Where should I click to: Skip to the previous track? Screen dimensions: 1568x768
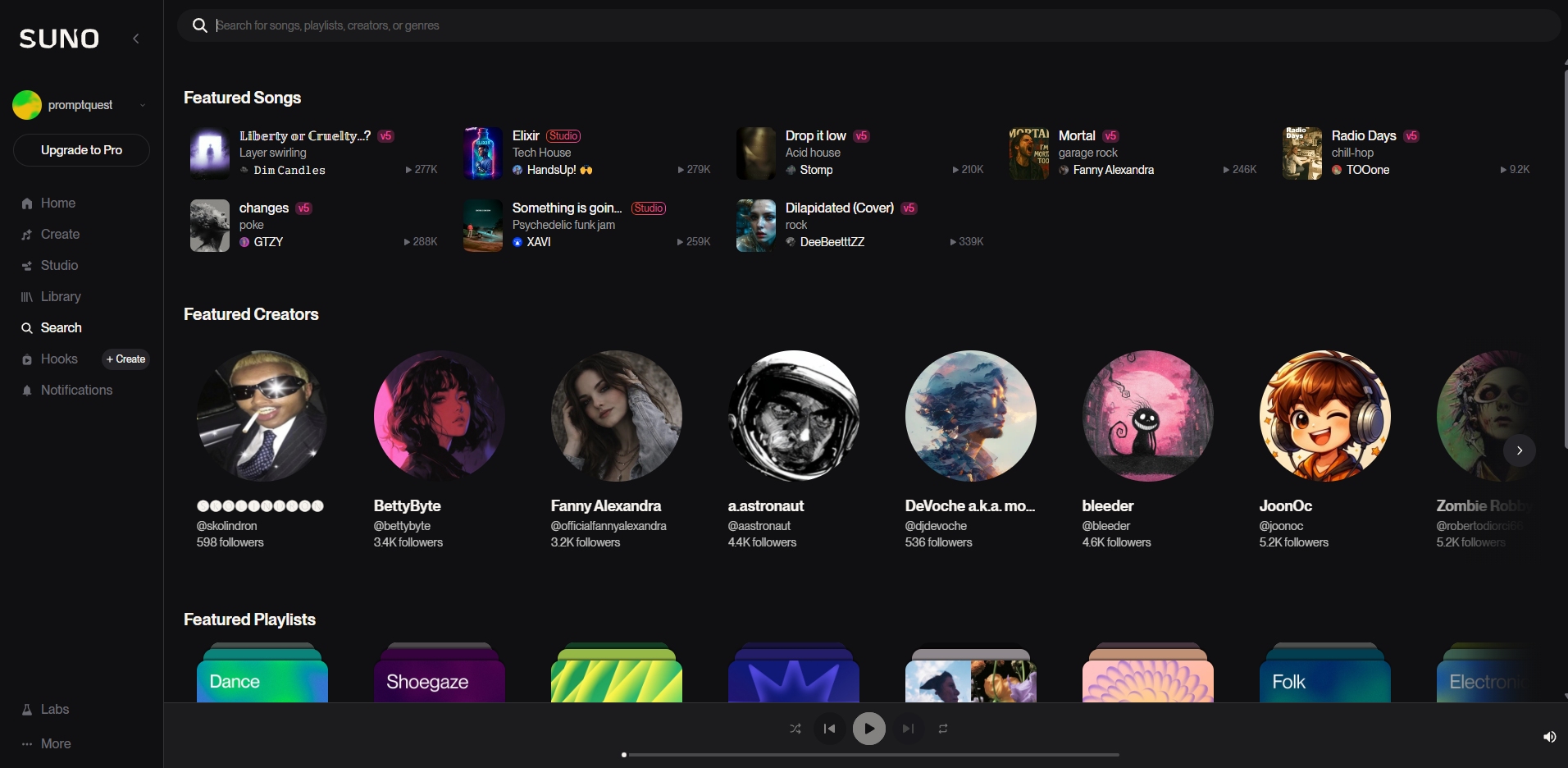click(x=830, y=729)
